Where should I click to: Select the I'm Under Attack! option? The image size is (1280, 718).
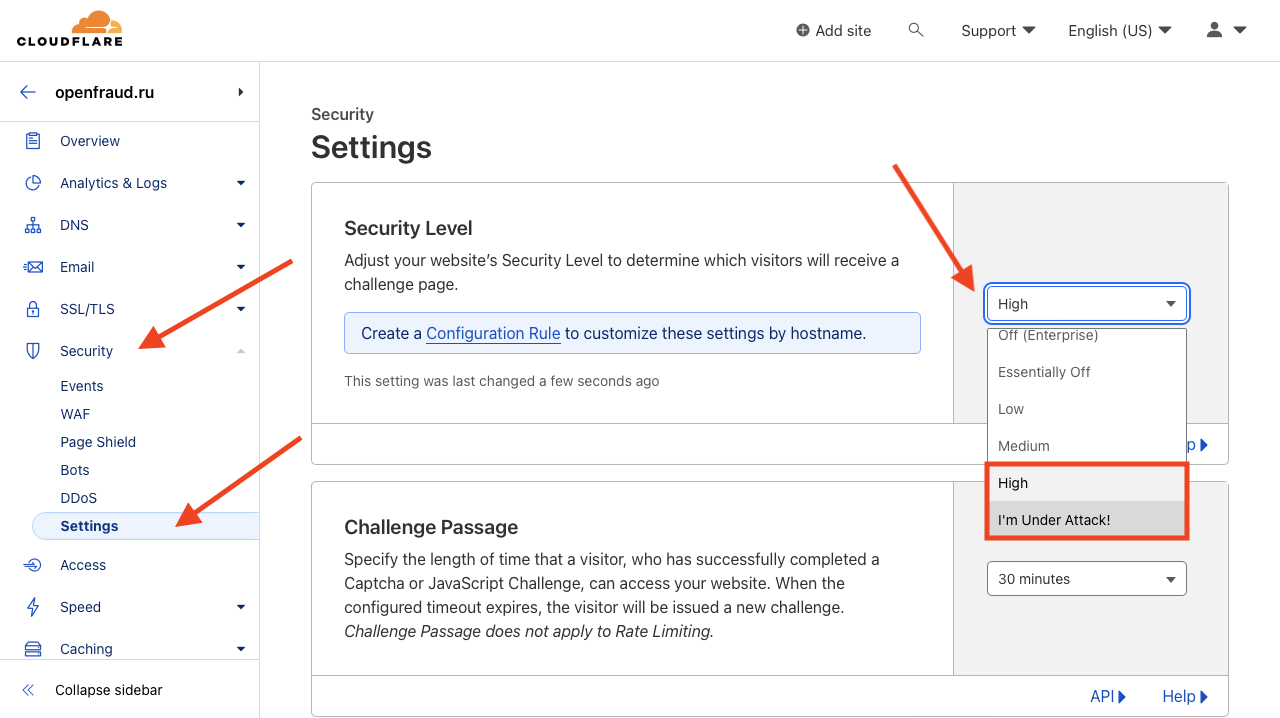point(1087,520)
